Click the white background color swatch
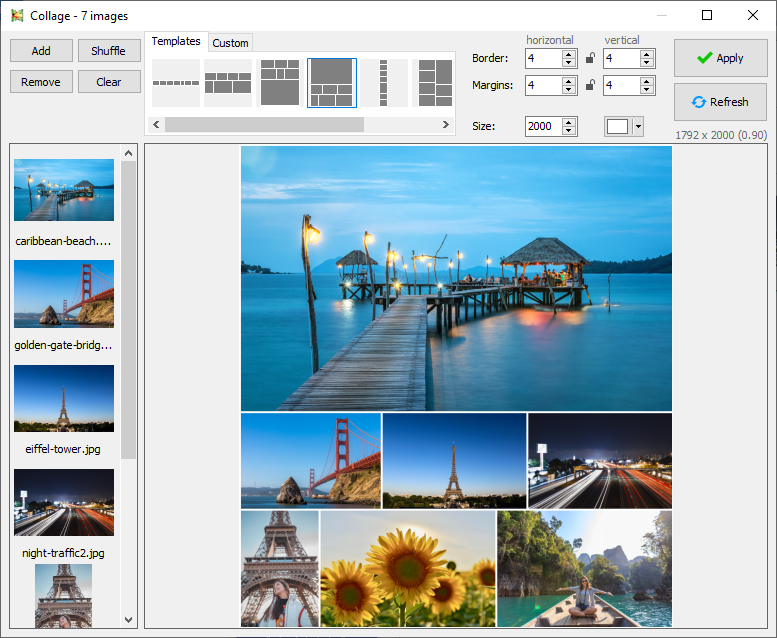 click(x=618, y=127)
